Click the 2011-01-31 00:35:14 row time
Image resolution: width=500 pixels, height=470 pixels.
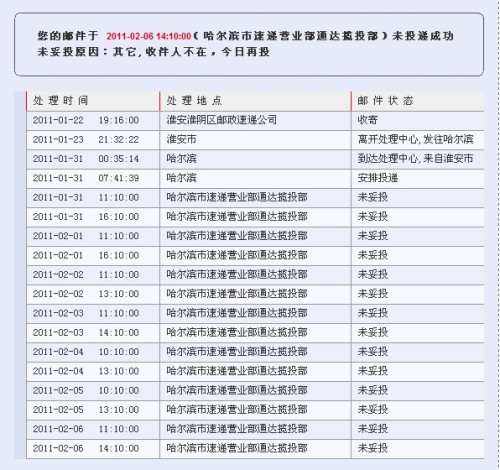(x=86, y=159)
